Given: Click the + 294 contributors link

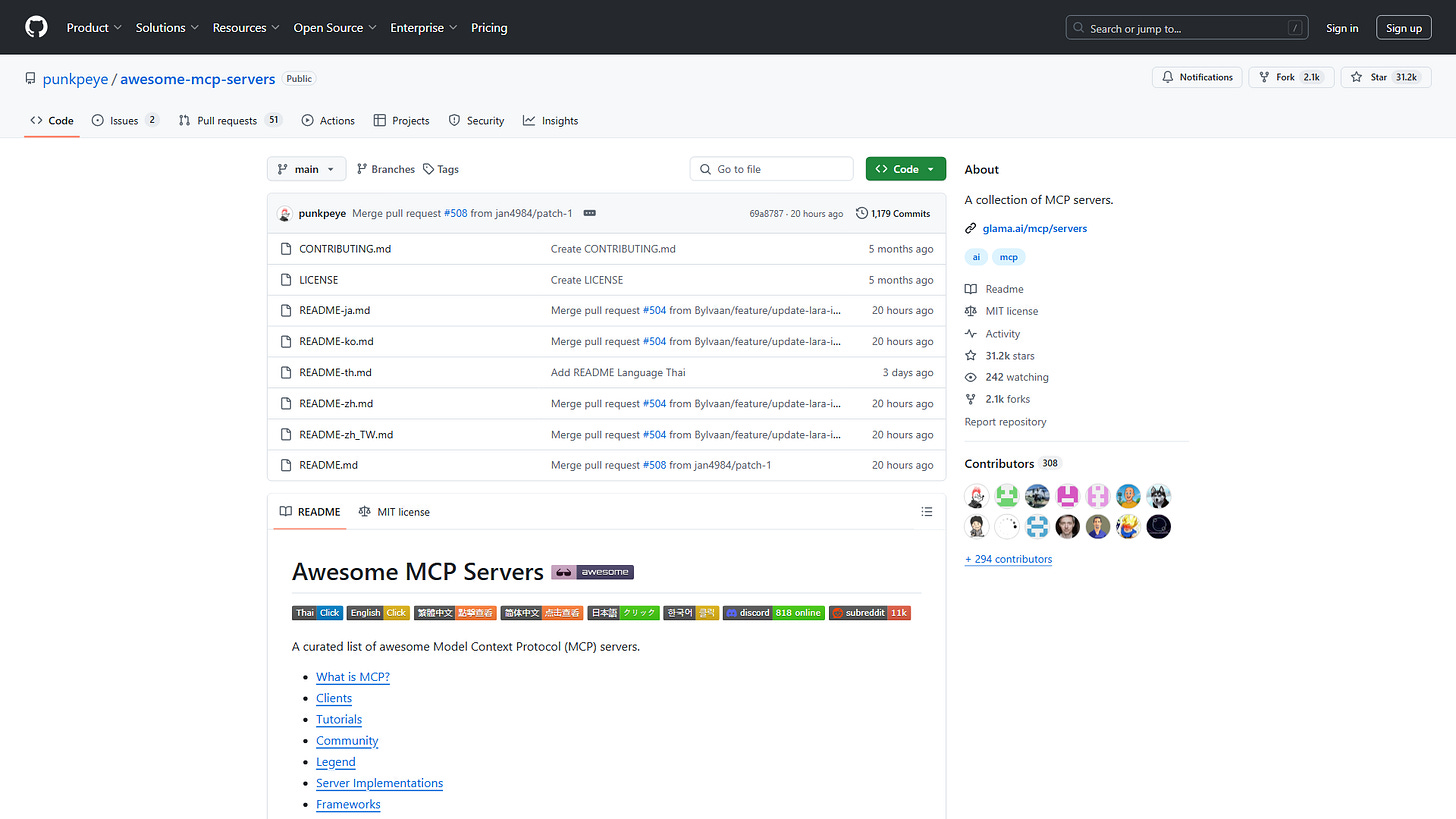Looking at the screenshot, I should click(1008, 559).
